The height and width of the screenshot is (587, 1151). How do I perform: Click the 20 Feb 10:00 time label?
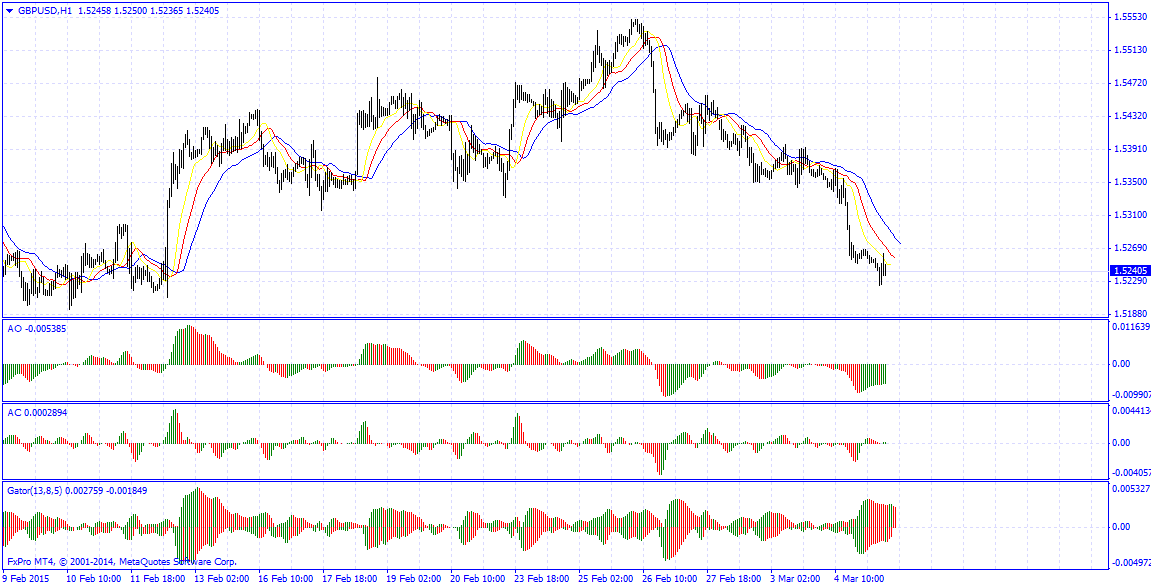479,579
